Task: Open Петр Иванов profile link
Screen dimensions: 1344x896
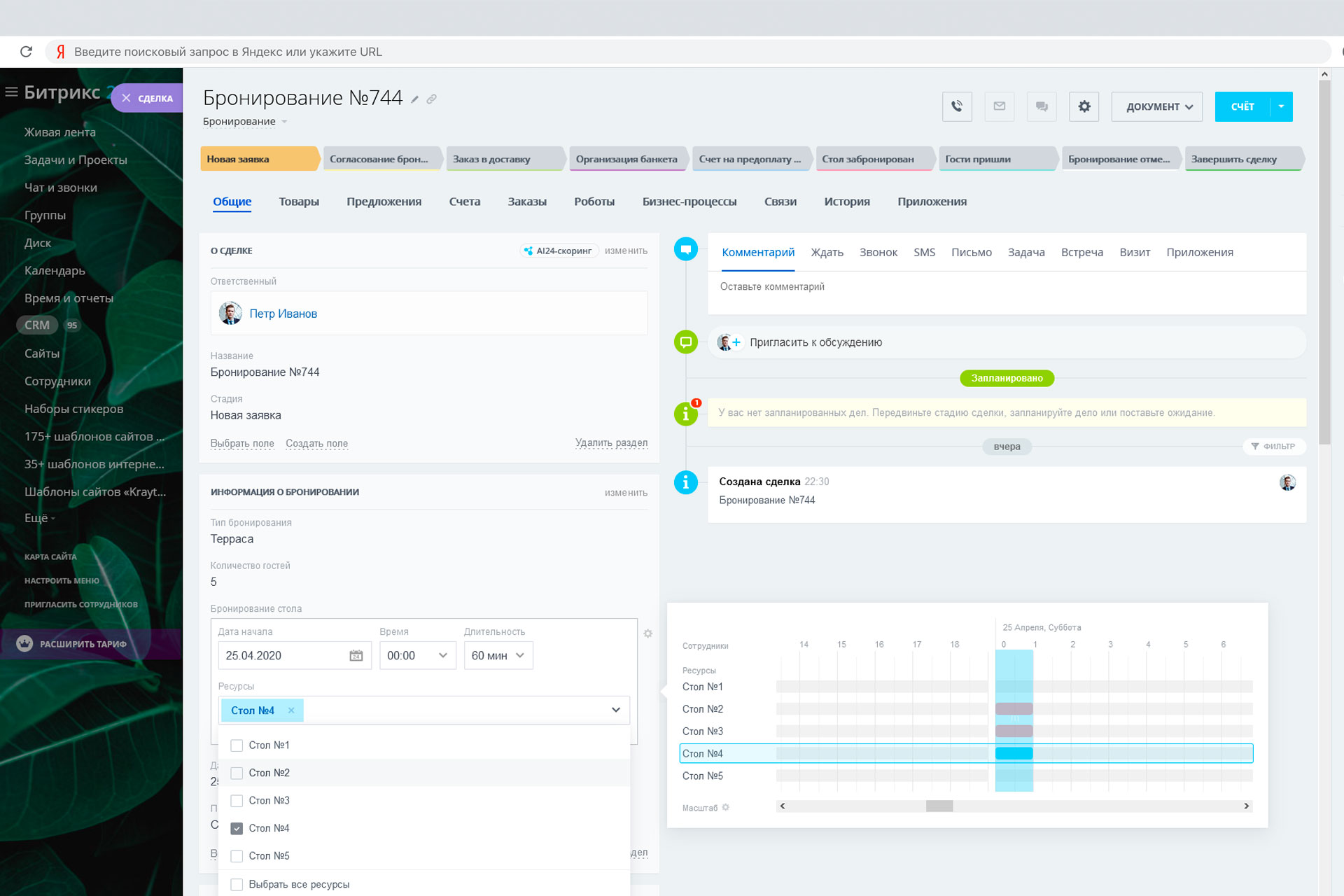Action: [x=283, y=314]
